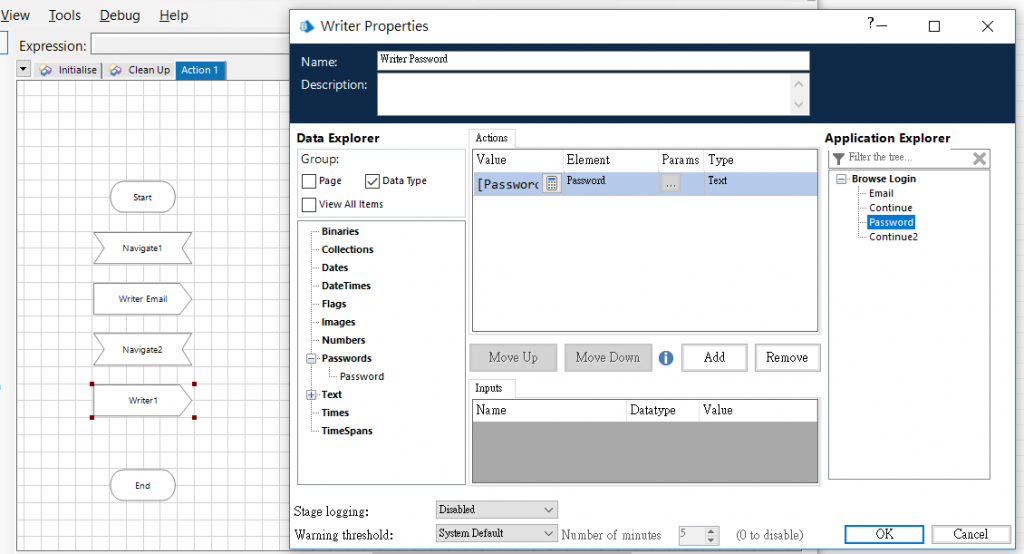
Task: Click the Initialise page tab icon
Action: pos(46,70)
